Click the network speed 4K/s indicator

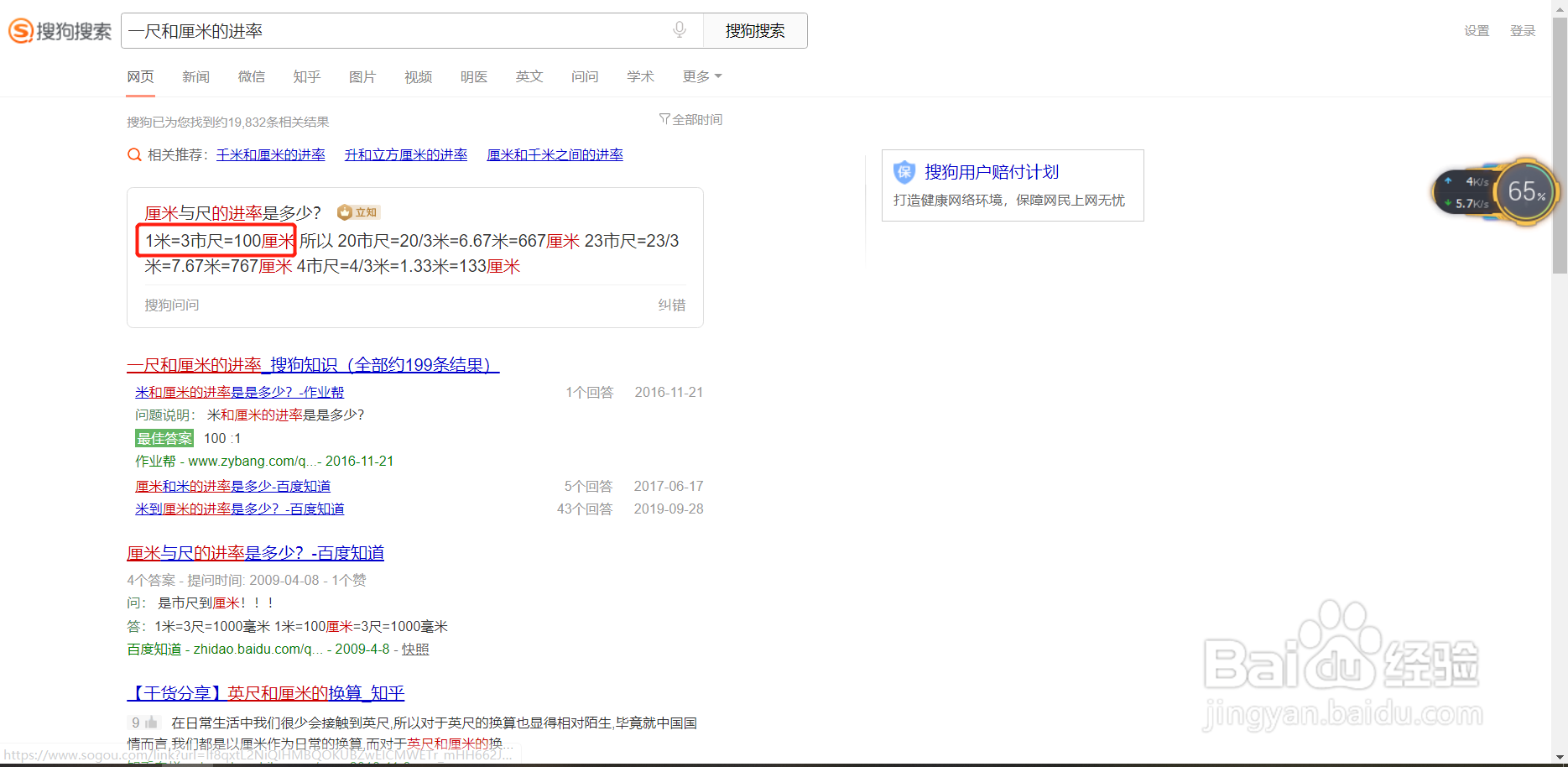click(x=1469, y=182)
